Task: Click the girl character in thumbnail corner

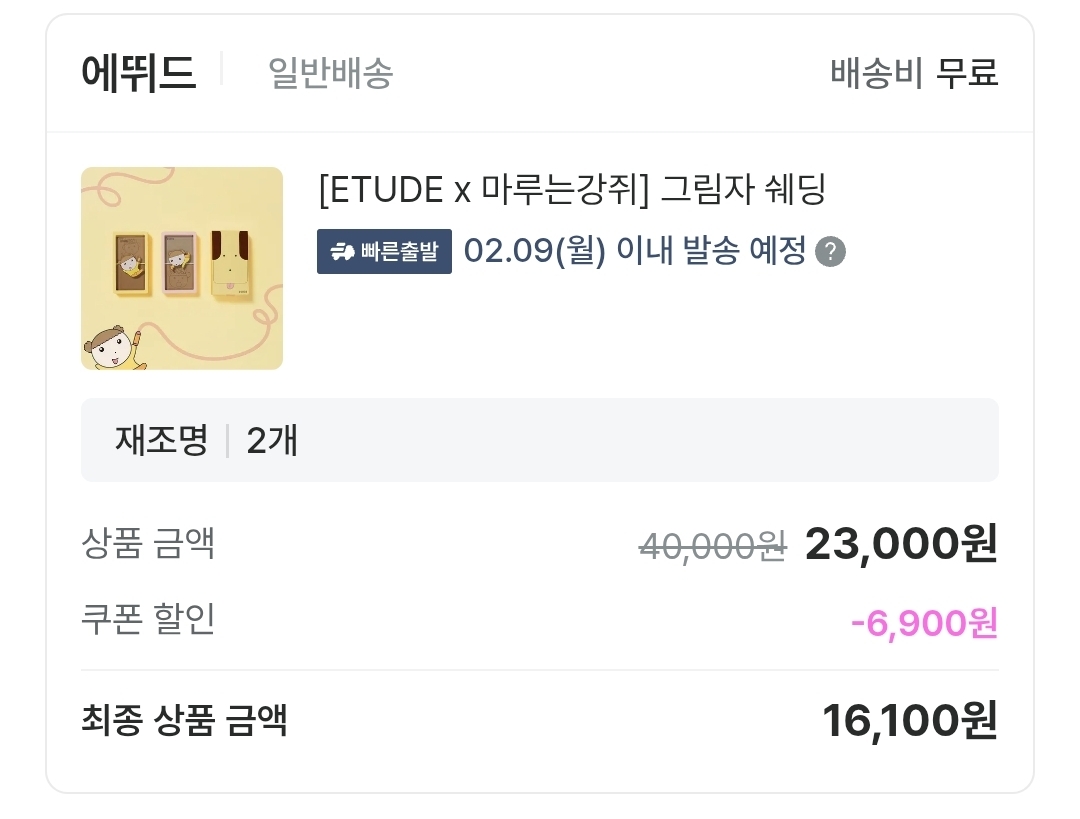Action: [x=110, y=346]
